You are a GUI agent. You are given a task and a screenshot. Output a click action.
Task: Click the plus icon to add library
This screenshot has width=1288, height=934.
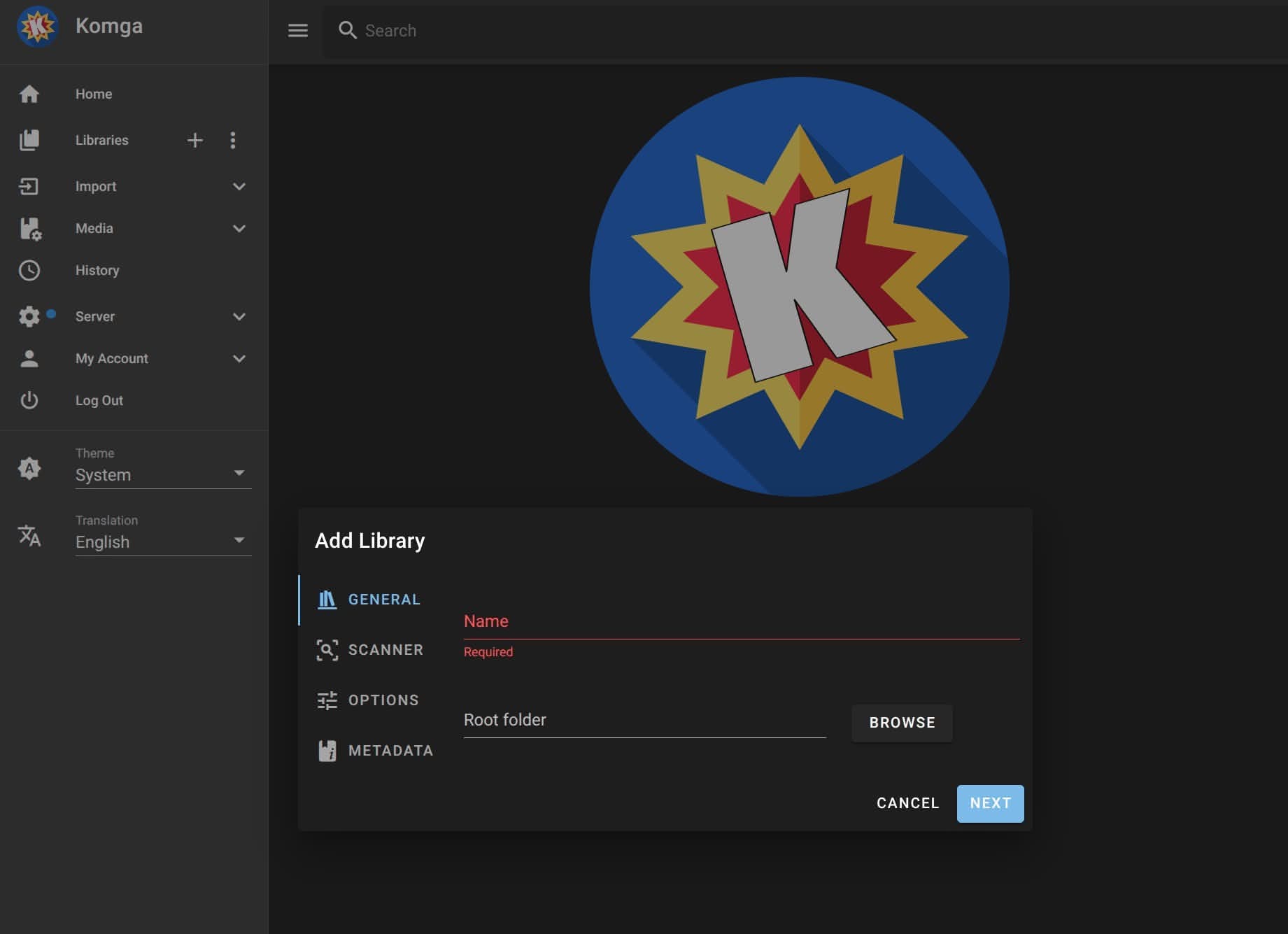[x=195, y=141]
